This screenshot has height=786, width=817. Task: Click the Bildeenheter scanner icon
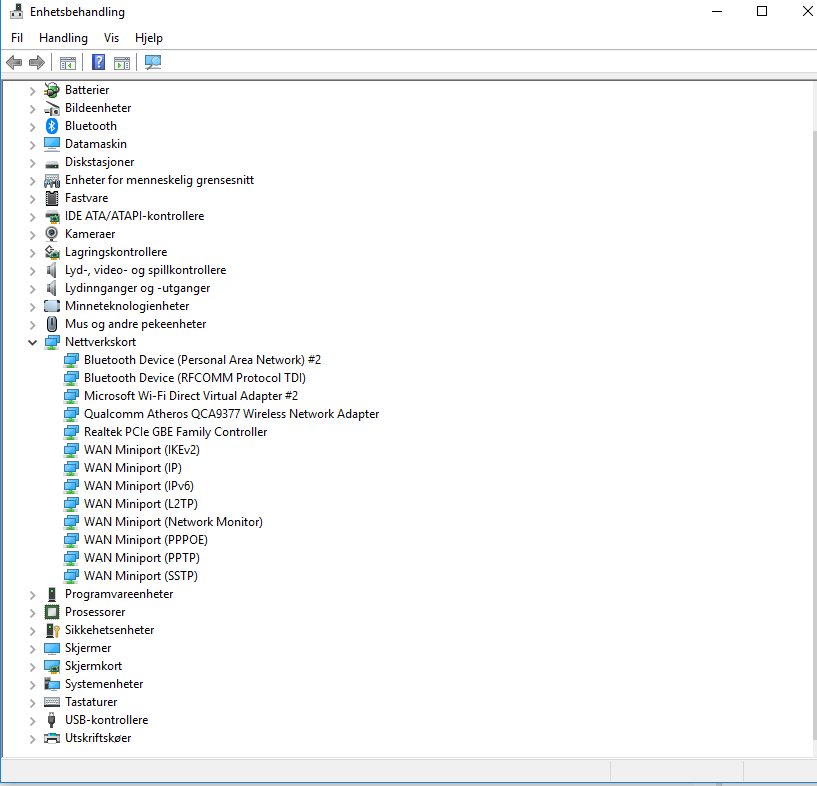click(x=52, y=108)
